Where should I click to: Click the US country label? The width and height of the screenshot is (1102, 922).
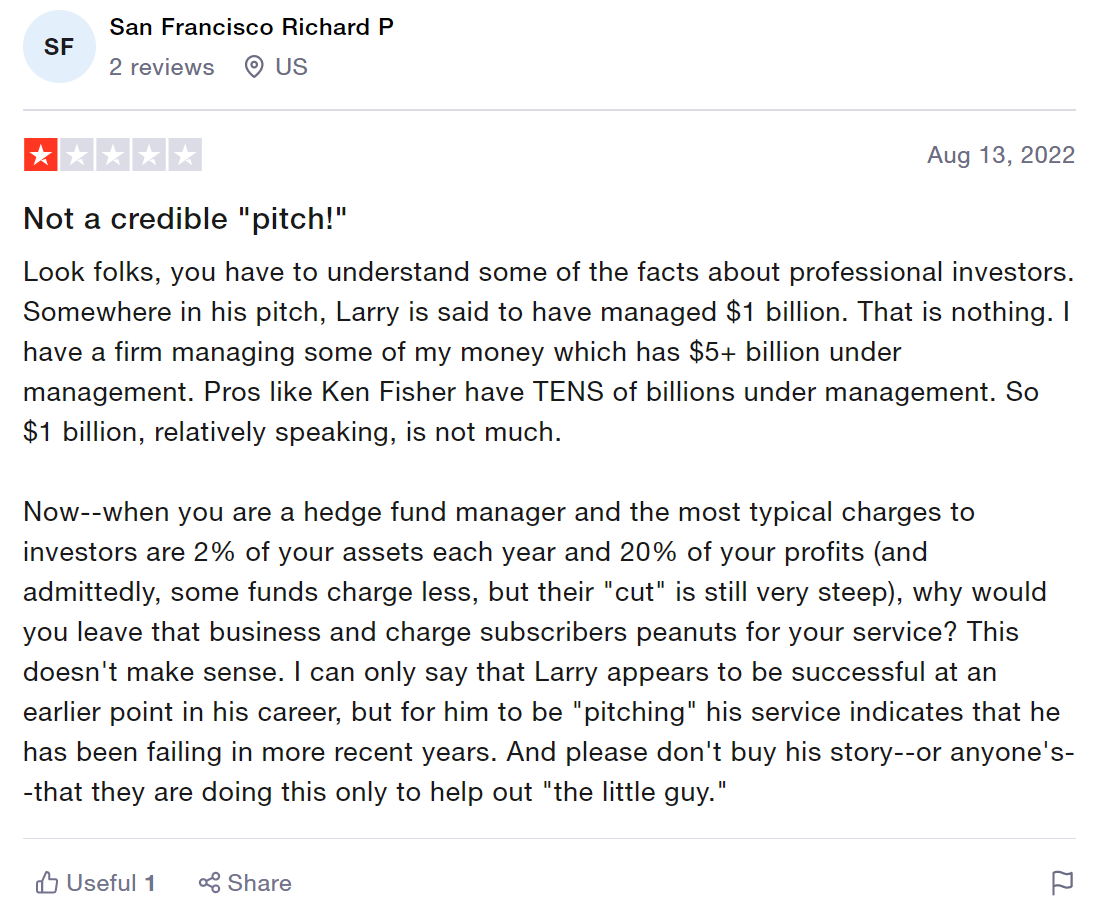(x=291, y=67)
